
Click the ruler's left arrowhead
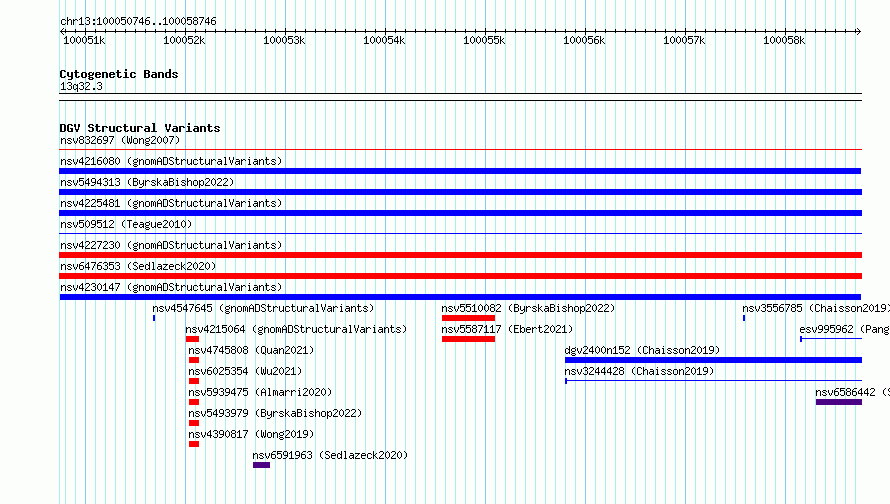tap(62, 31)
